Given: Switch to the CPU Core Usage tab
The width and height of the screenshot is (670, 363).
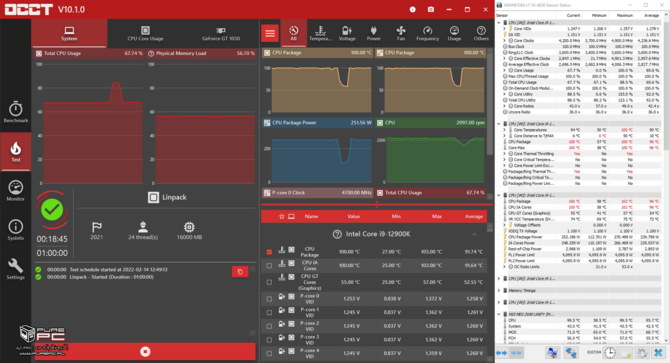Looking at the screenshot, I should 145,33.
